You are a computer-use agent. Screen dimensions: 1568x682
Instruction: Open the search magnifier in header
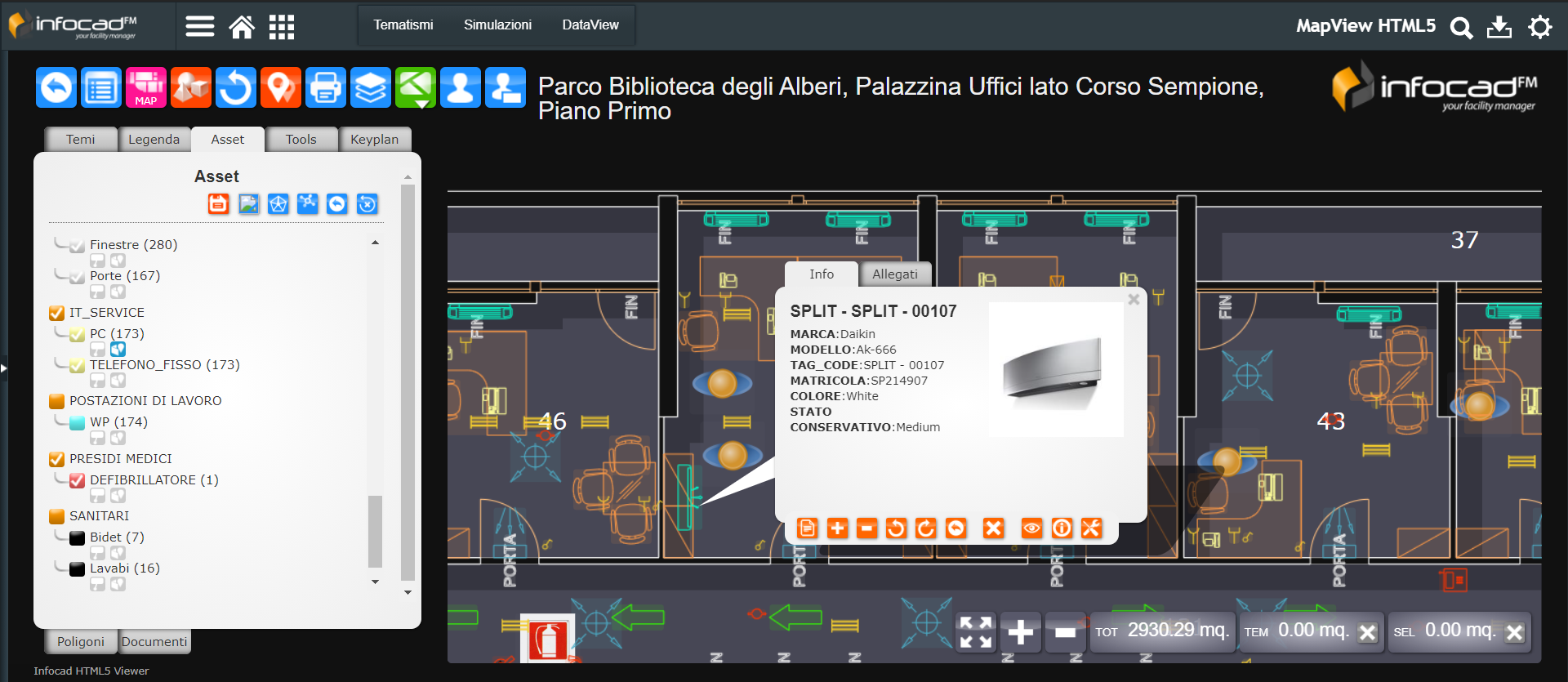(1461, 28)
